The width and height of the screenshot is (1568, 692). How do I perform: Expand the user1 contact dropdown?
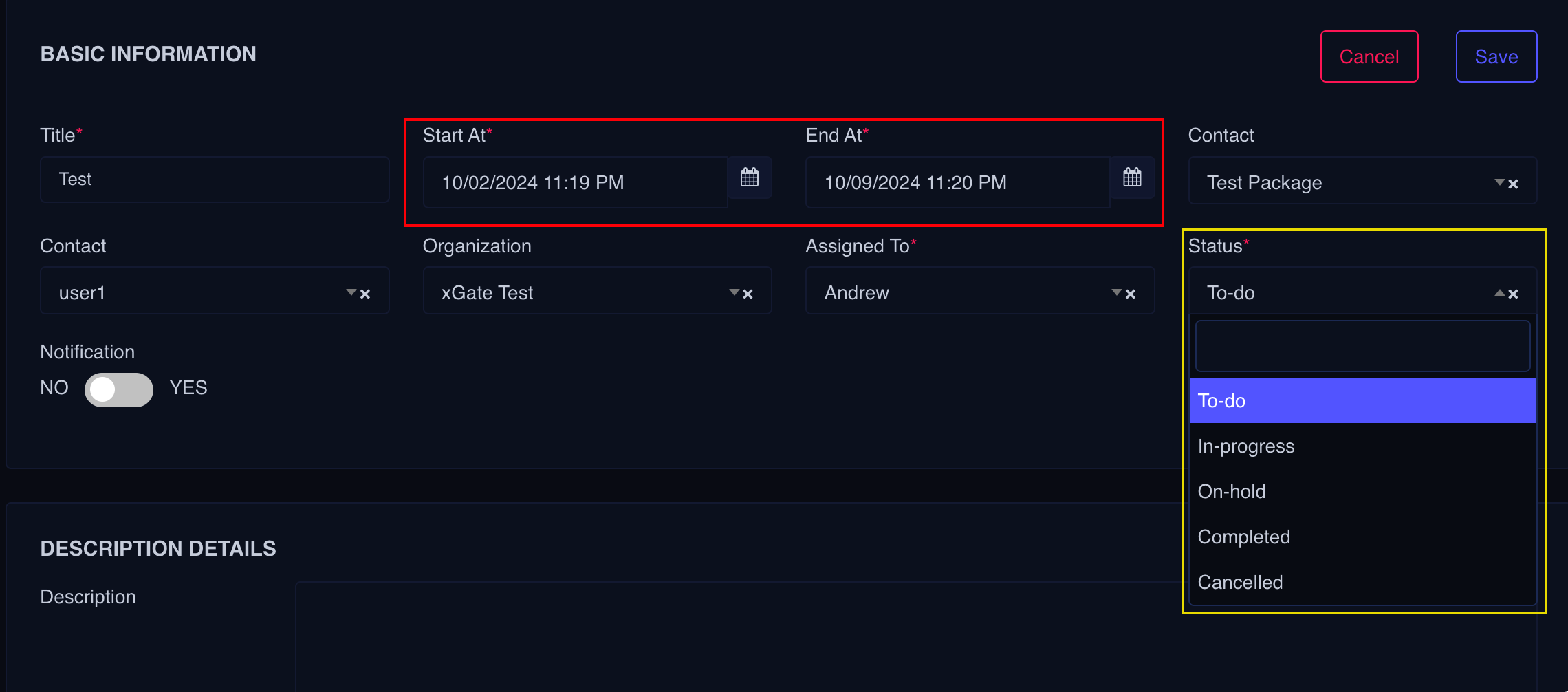[351, 292]
